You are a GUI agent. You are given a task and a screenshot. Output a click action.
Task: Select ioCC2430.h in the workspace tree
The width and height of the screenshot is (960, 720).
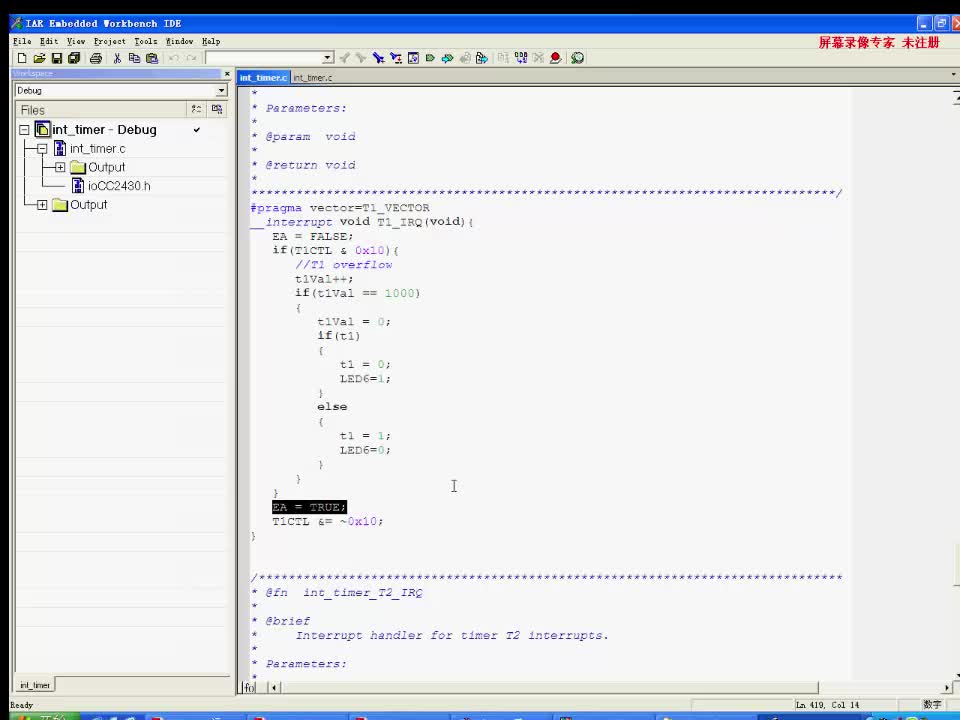click(x=119, y=186)
